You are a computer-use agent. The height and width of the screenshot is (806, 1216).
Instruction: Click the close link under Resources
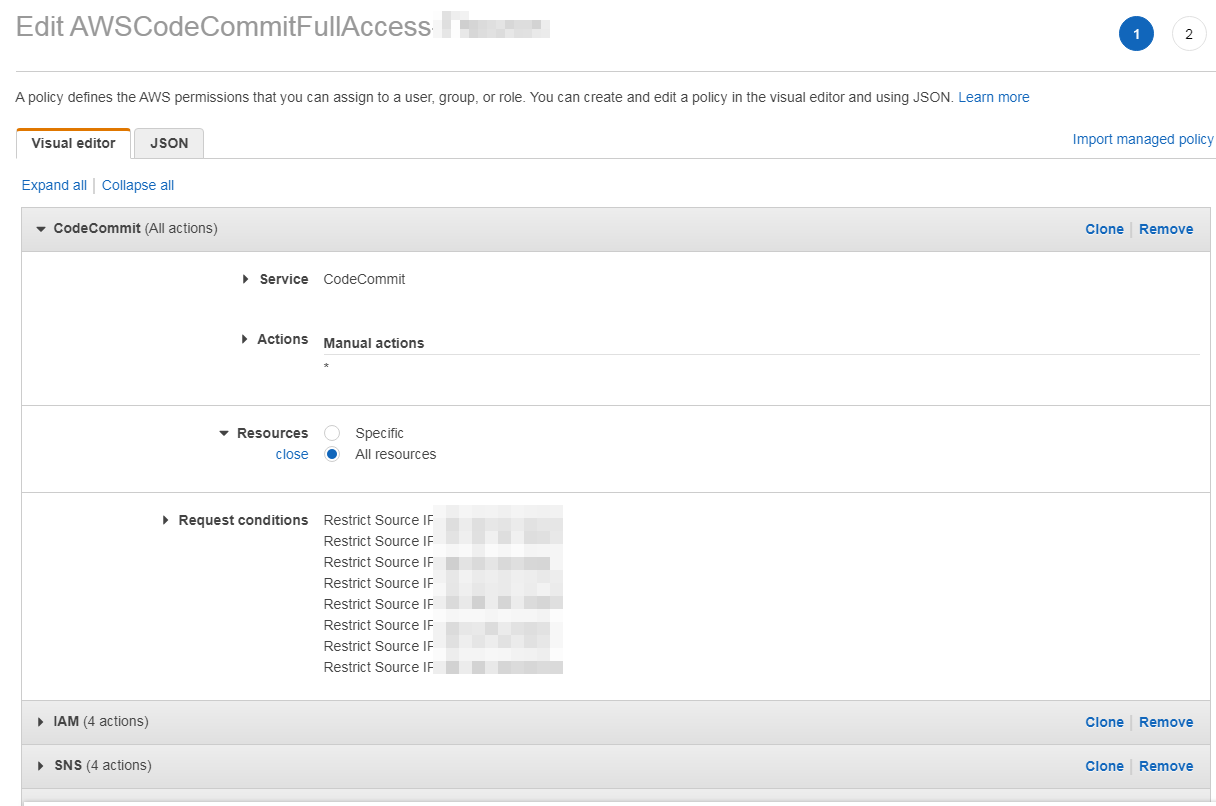point(292,454)
